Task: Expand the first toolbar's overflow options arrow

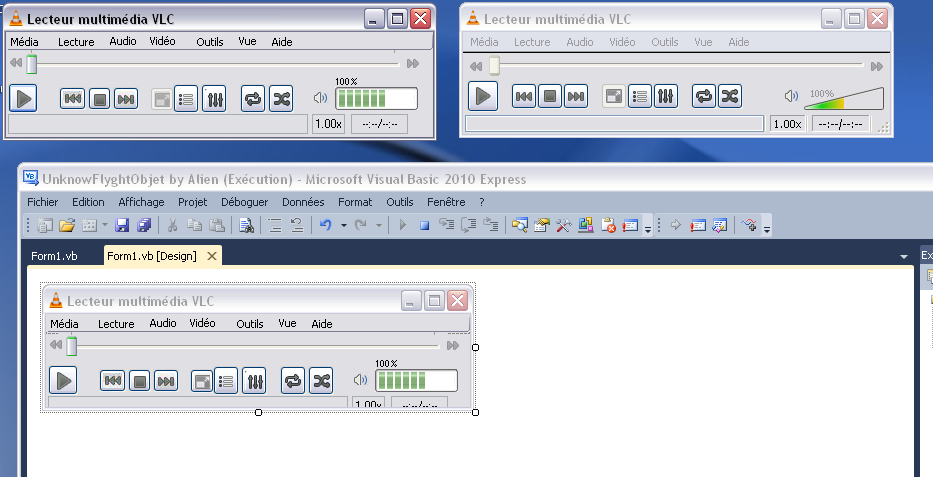Action: (648, 228)
